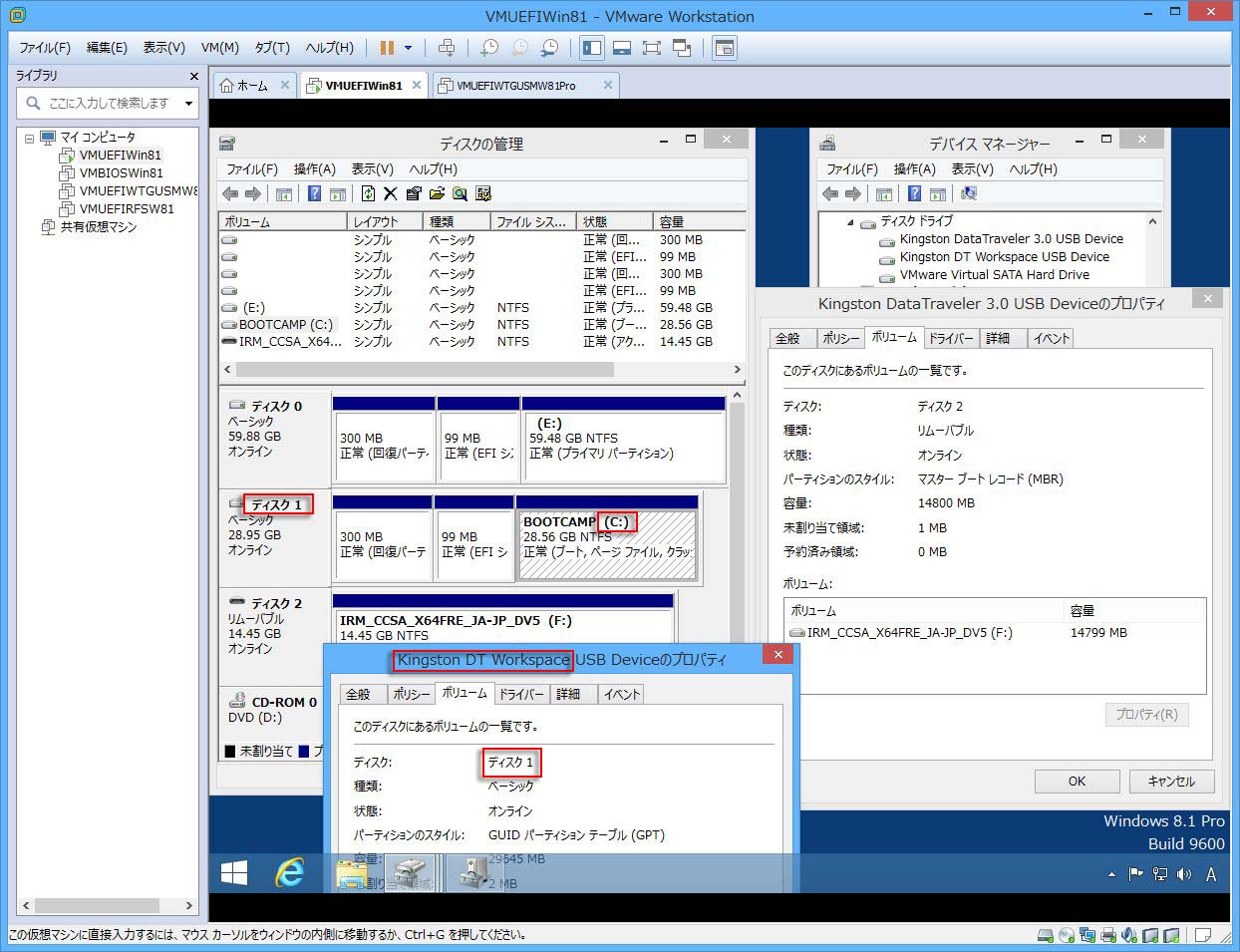Viewport: 1240px width, 952px height.
Task: Click search icon in Disk Management toolbar
Action: [460, 194]
